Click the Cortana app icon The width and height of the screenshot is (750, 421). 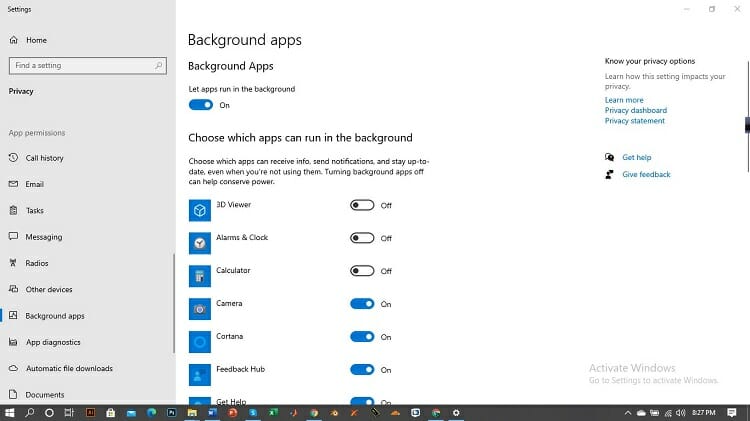pyautogui.click(x=199, y=342)
